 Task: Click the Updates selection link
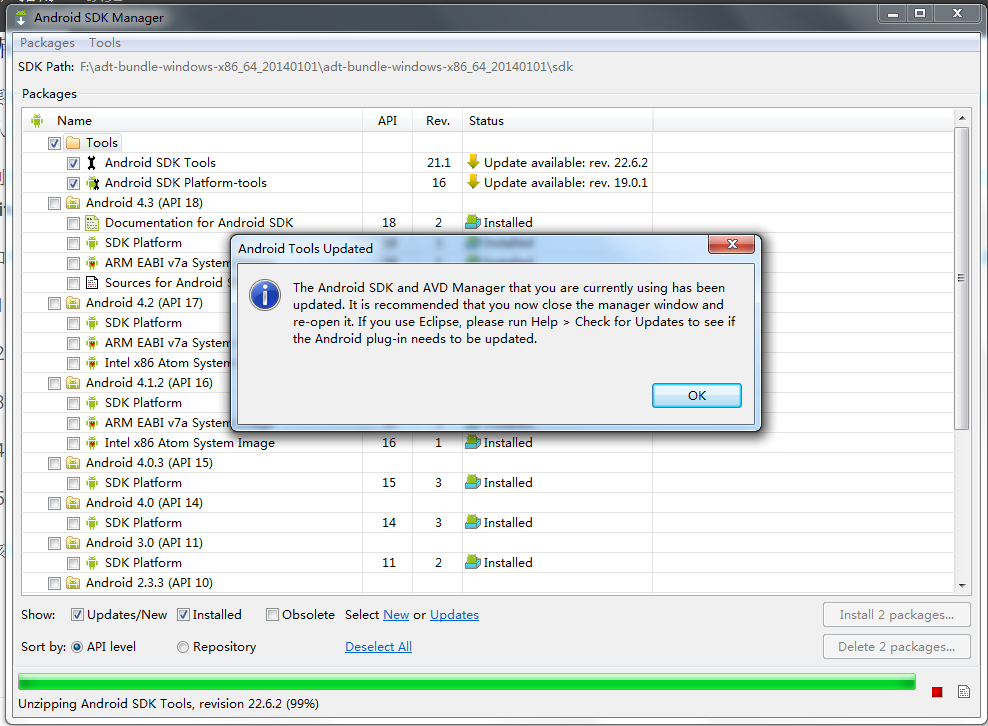pyautogui.click(x=454, y=614)
